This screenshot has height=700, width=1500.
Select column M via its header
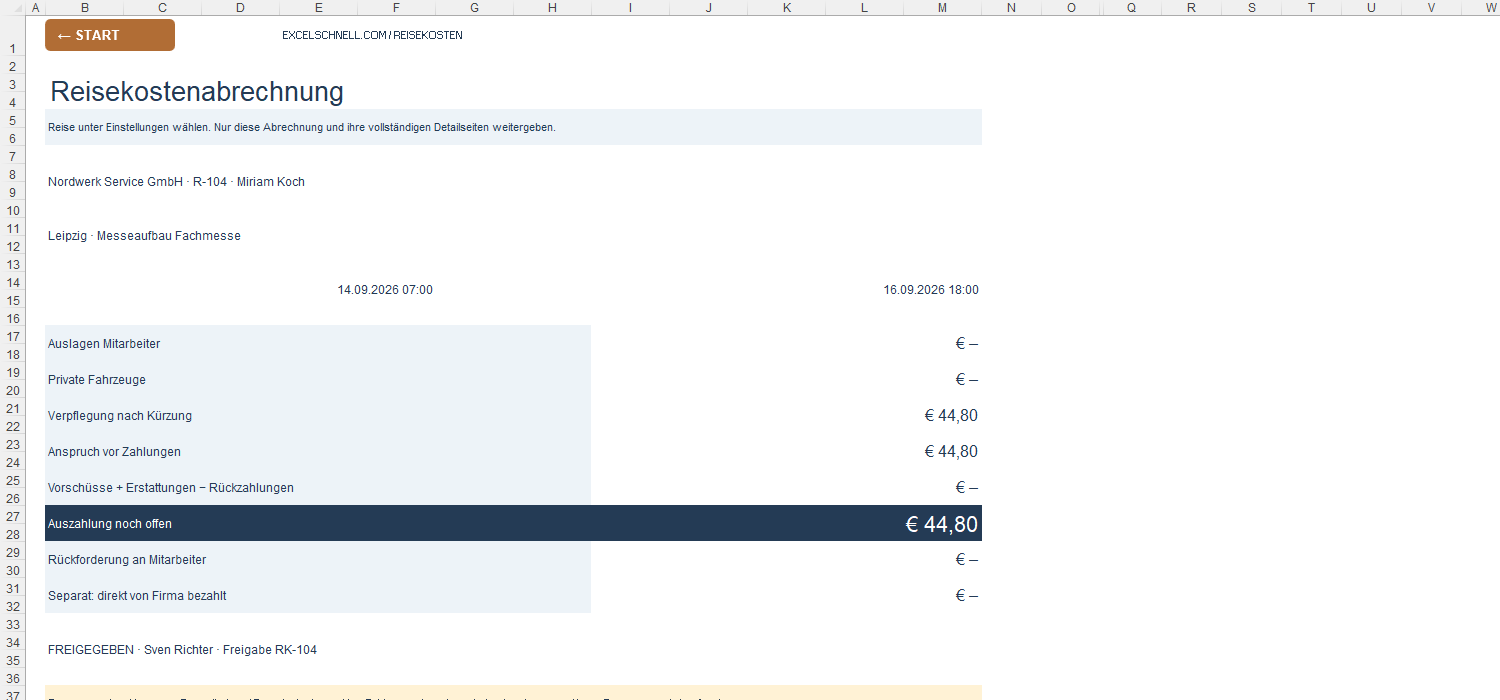click(x=942, y=8)
